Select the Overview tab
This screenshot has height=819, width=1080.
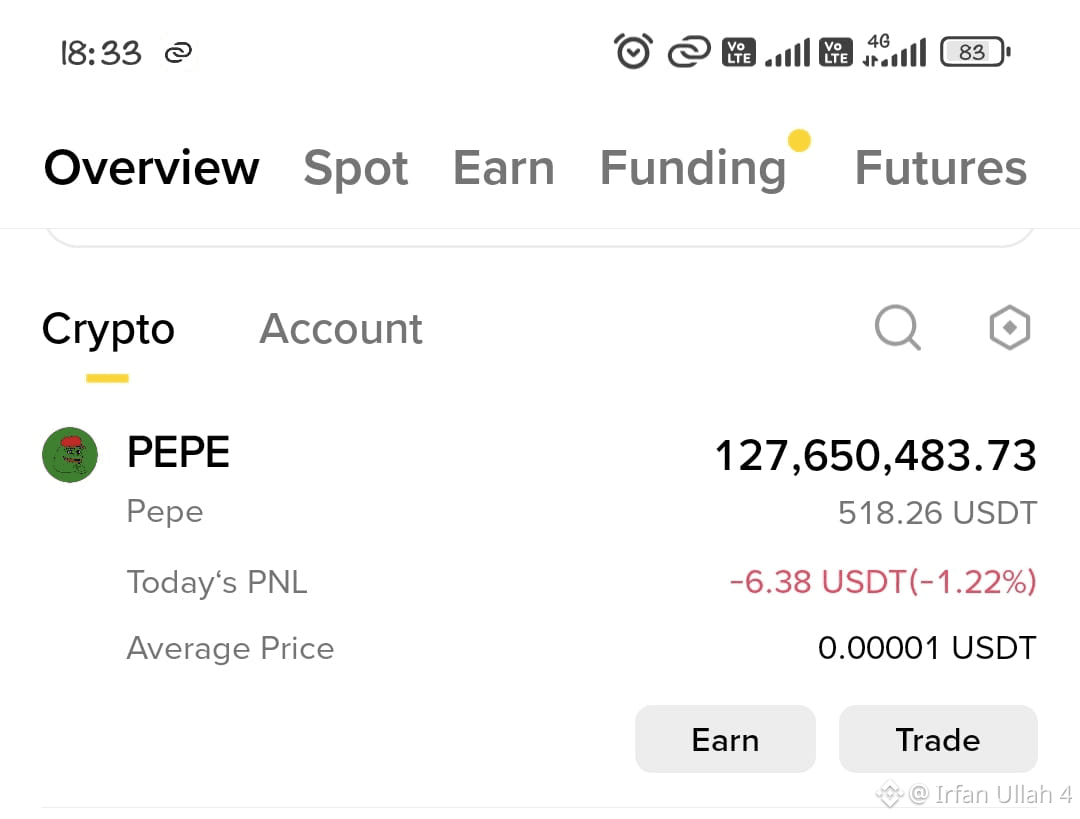(152, 168)
